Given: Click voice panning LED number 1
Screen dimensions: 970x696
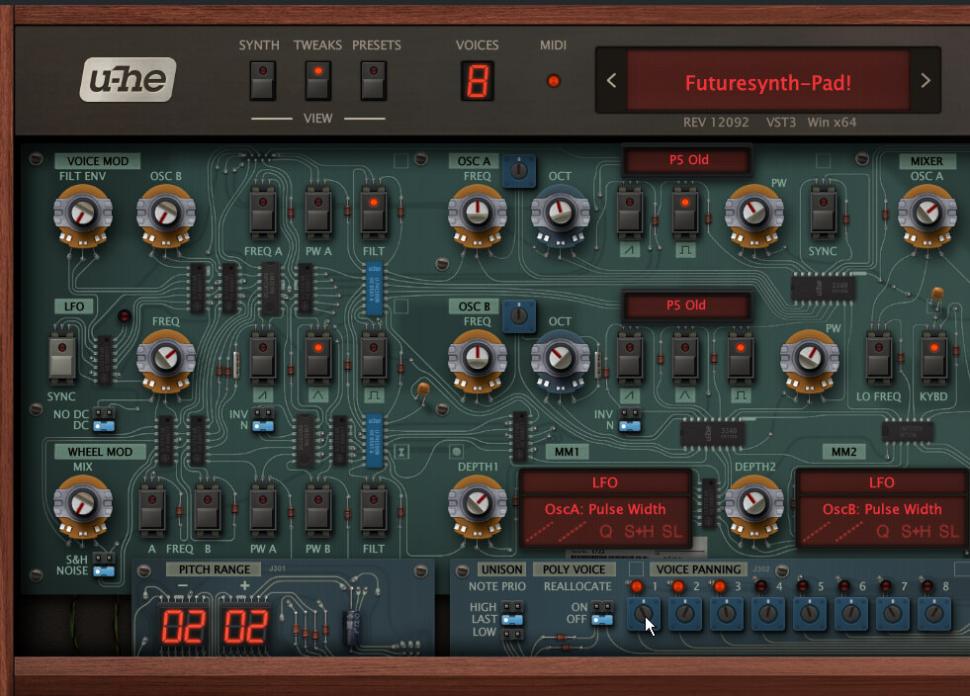Looking at the screenshot, I should click(x=636, y=586).
